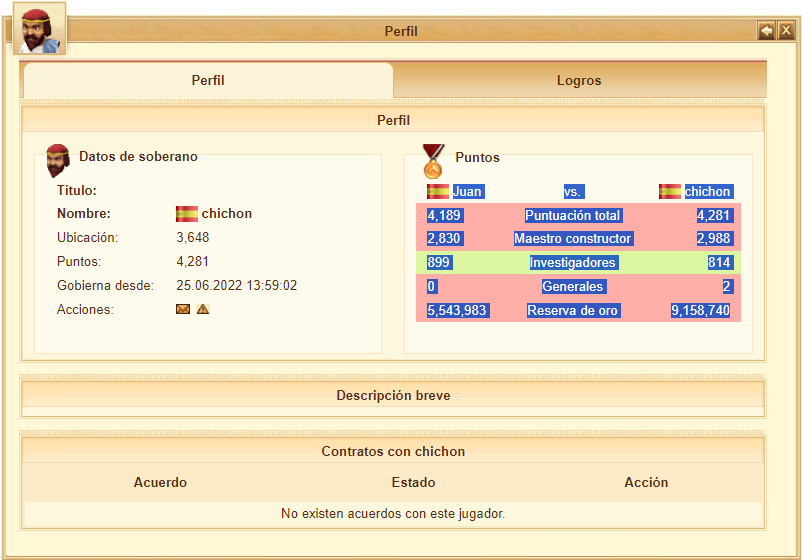Click Juan's gold reserve 5,543,983

pyautogui.click(x=457, y=310)
